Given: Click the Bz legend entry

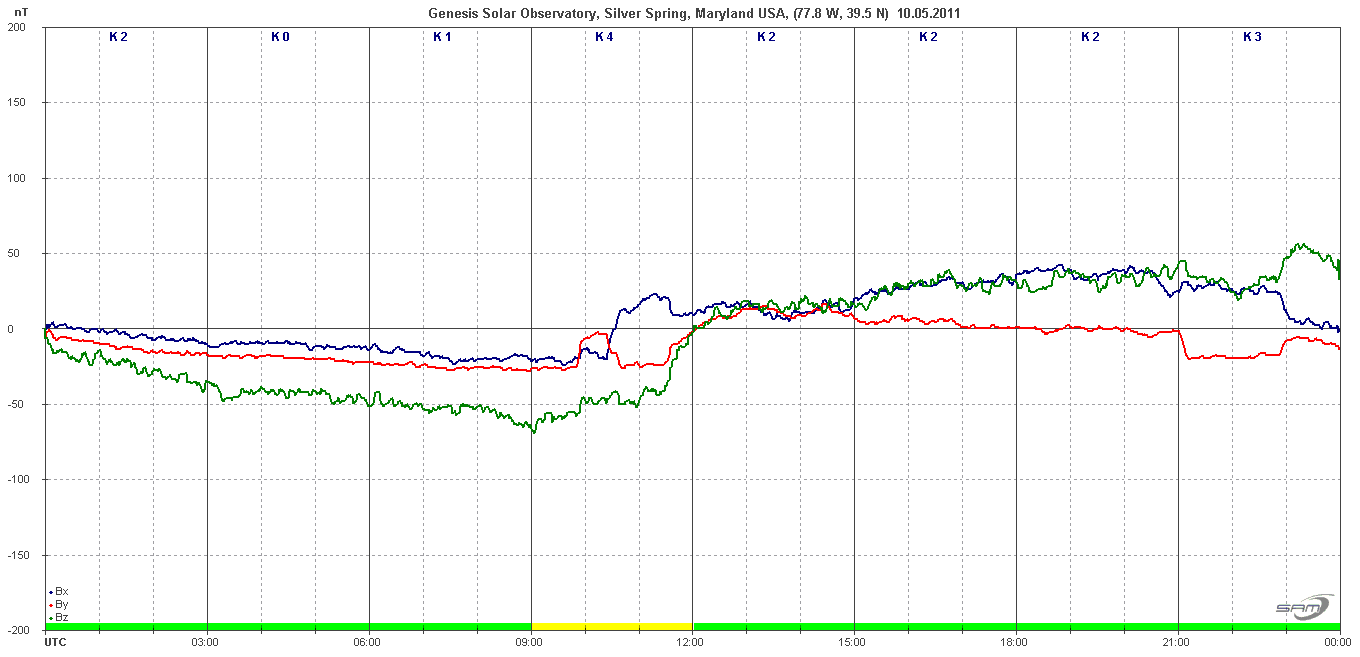Looking at the screenshot, I should point(59,617).
